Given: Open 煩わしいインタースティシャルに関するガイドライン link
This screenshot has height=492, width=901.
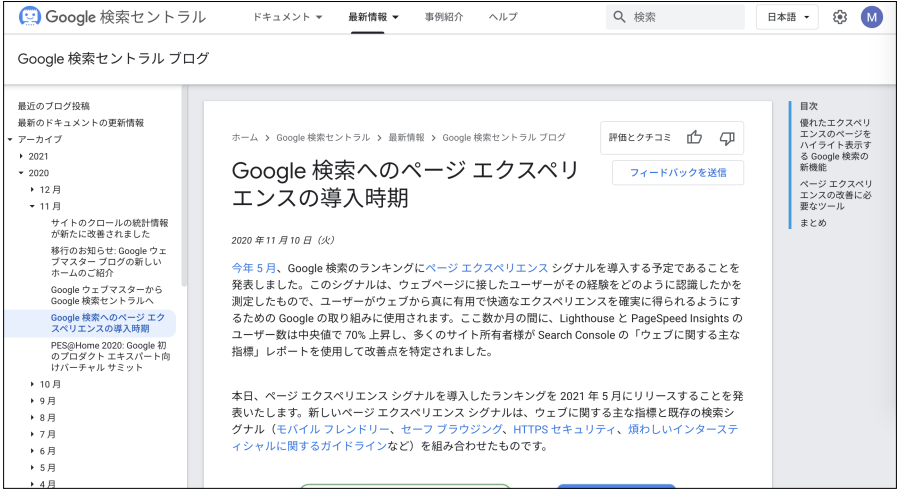Looking at the screenshot, I should pyautogui.click(x=485, y=437).
